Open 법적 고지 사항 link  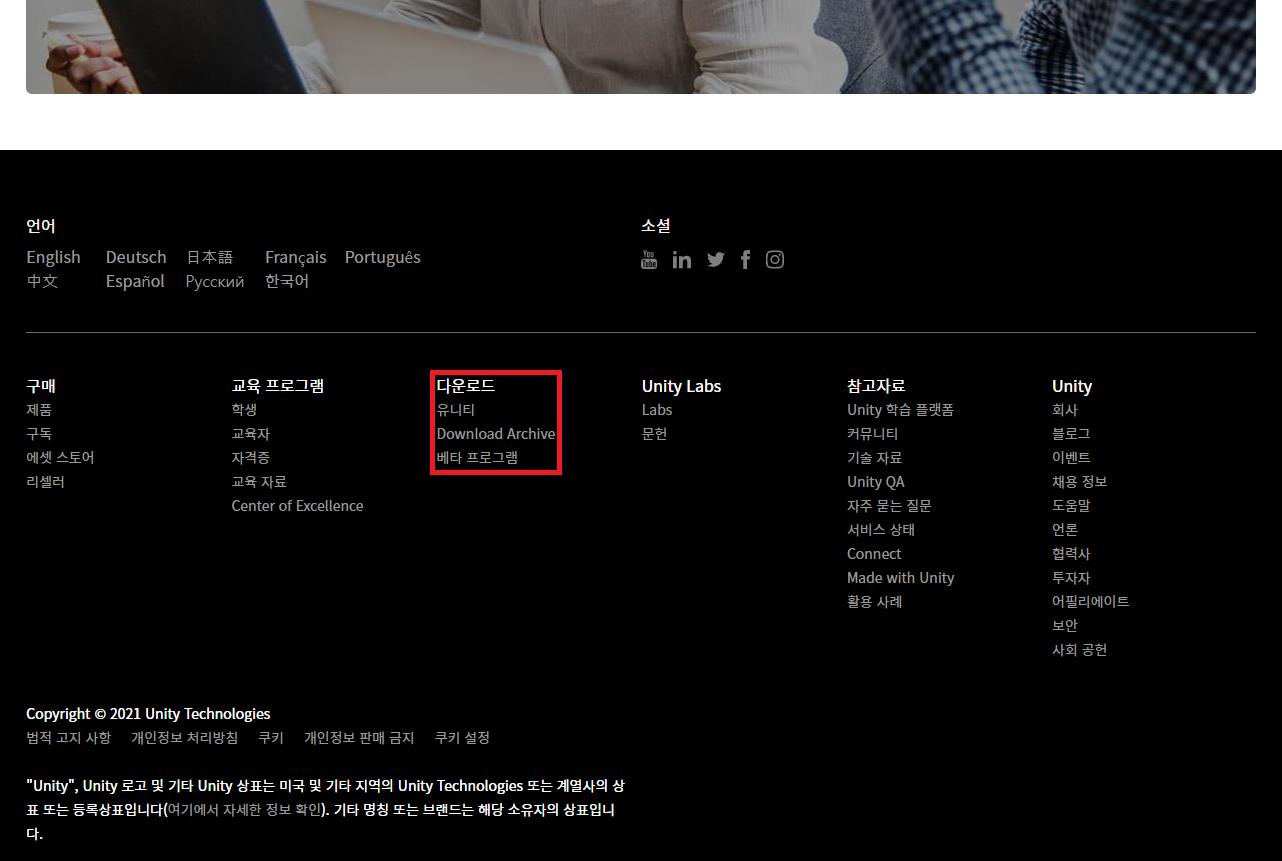click(x=69, y=738)
